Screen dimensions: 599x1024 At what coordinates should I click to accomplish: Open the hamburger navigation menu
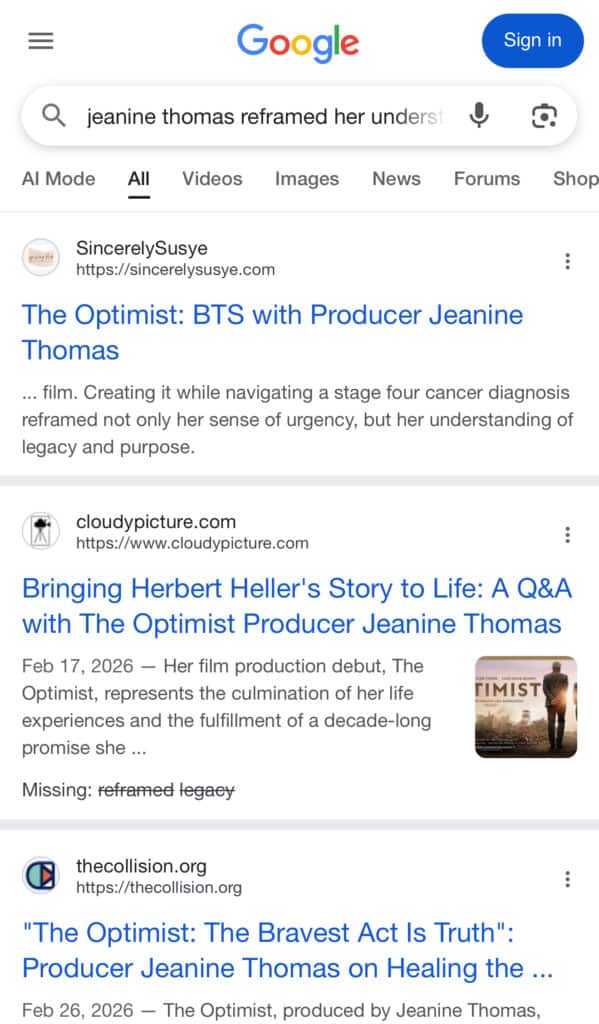[38, 40]
